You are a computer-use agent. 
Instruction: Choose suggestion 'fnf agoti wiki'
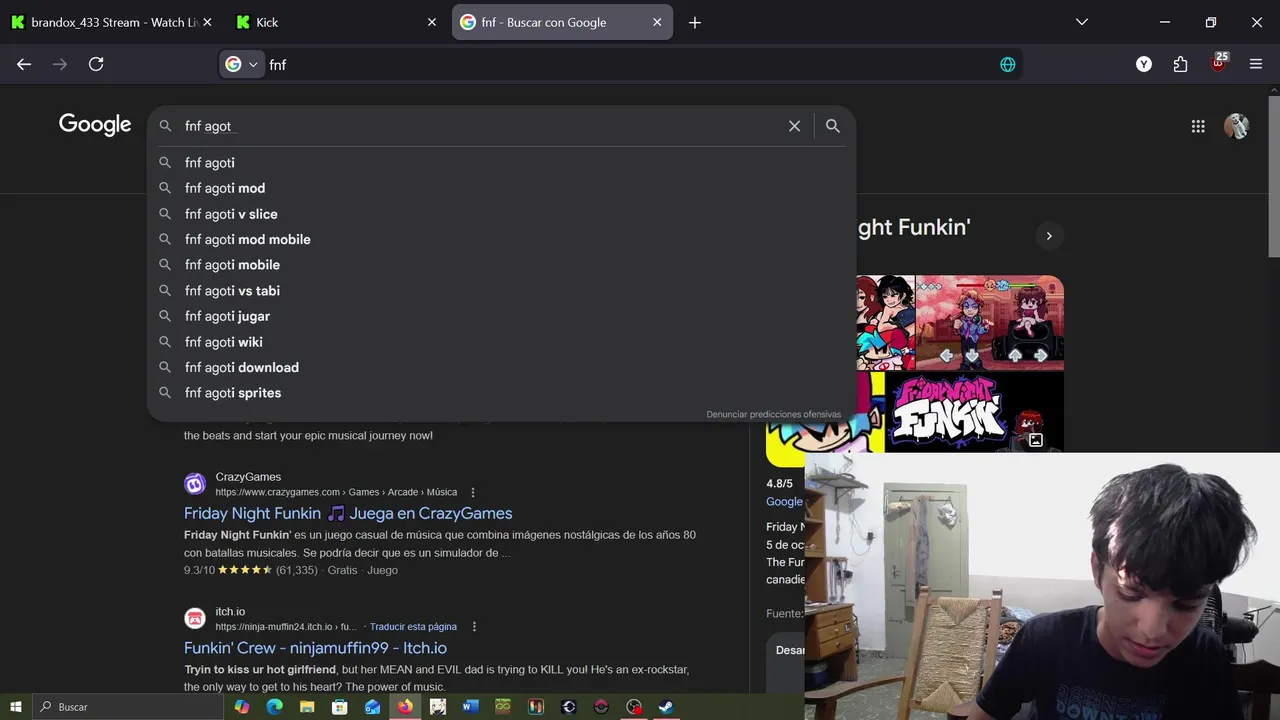[x=500, y=342]
